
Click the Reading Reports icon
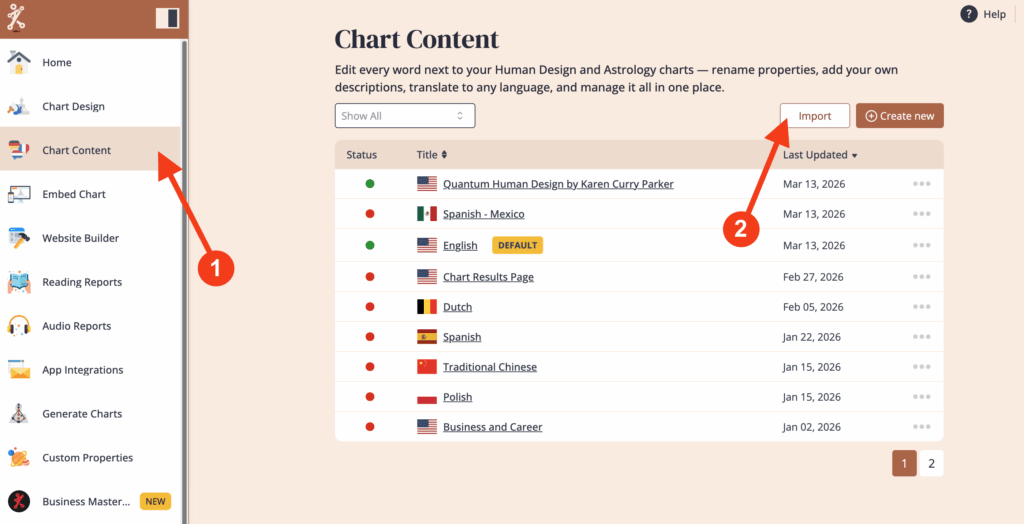(x=19, y=282)
